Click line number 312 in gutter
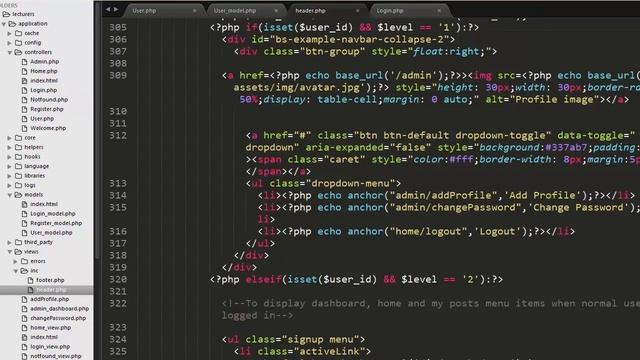This screenshot has width=640, height=360. point(118,135)
